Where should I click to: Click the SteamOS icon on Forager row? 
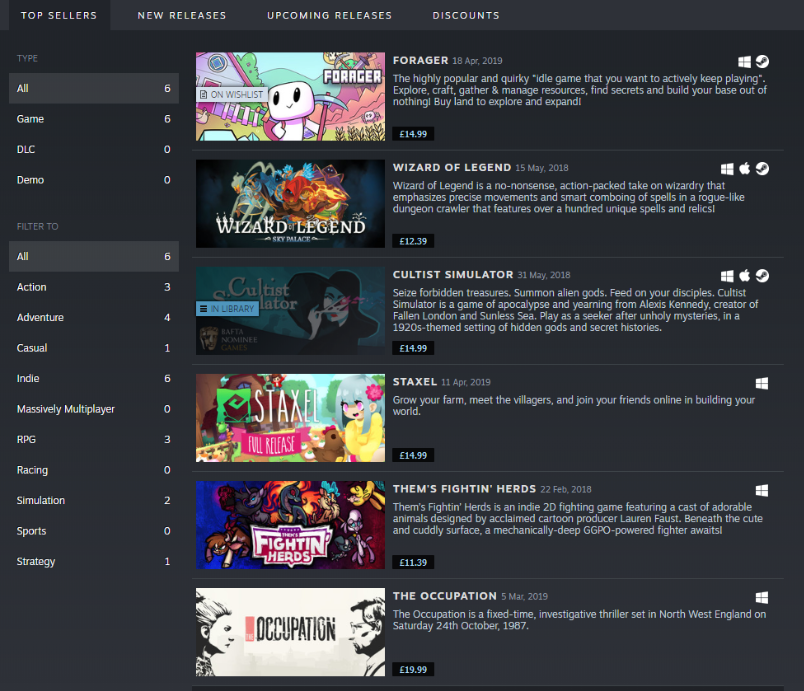point(762,62)
